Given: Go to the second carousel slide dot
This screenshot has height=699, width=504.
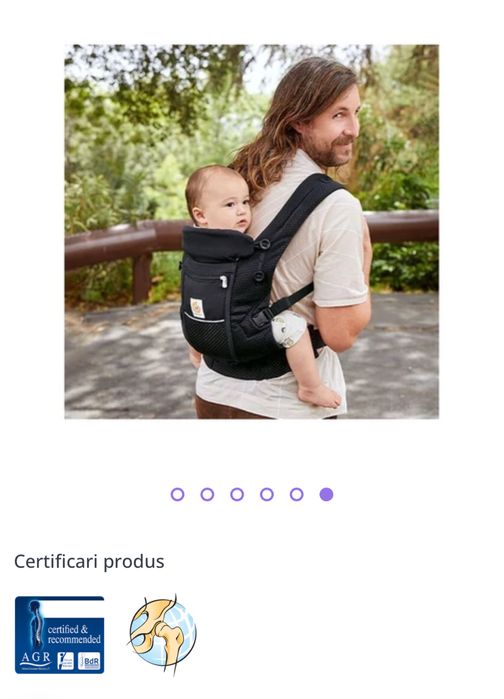Looking at the screenshot, I should pyautogui.click(x=207, y=494).
